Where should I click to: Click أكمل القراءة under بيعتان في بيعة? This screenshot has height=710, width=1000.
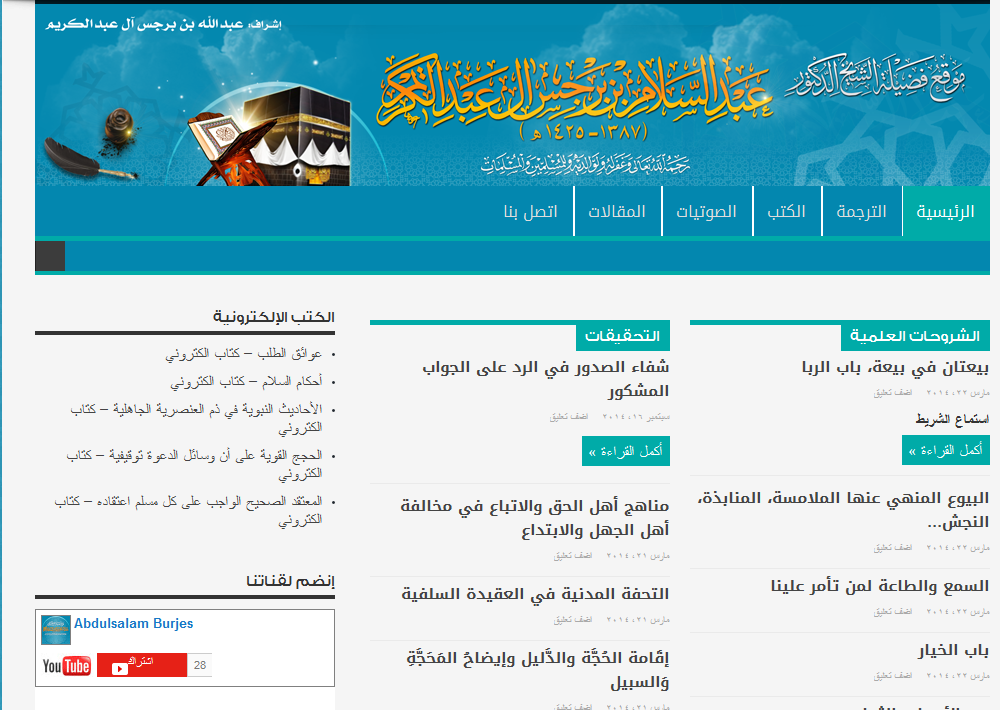(945, 450)
